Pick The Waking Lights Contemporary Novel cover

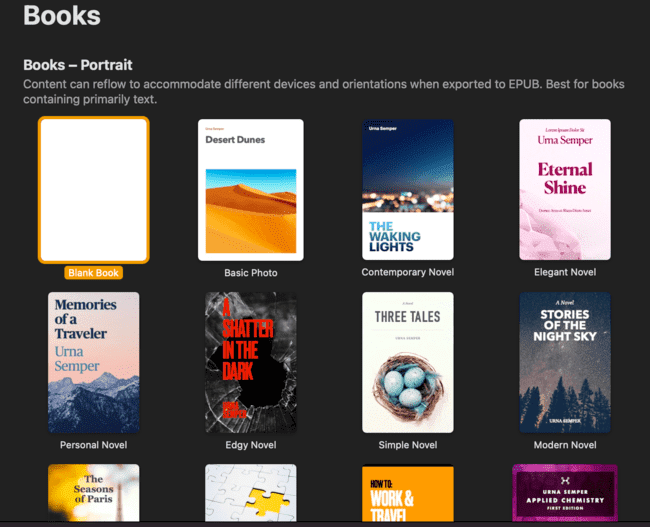coord(407,189)
